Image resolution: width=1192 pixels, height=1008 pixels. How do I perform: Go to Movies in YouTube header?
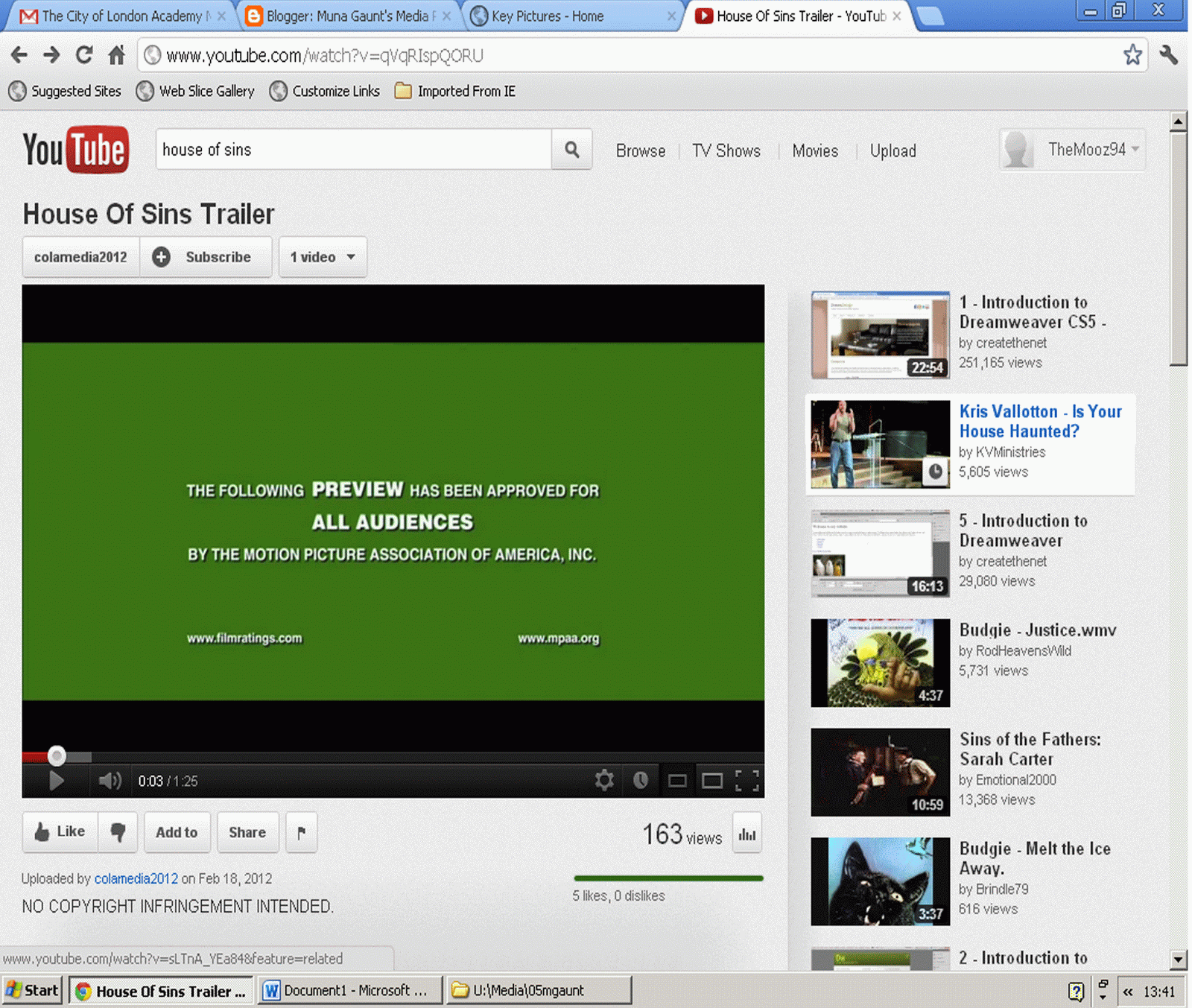point(815,150)
